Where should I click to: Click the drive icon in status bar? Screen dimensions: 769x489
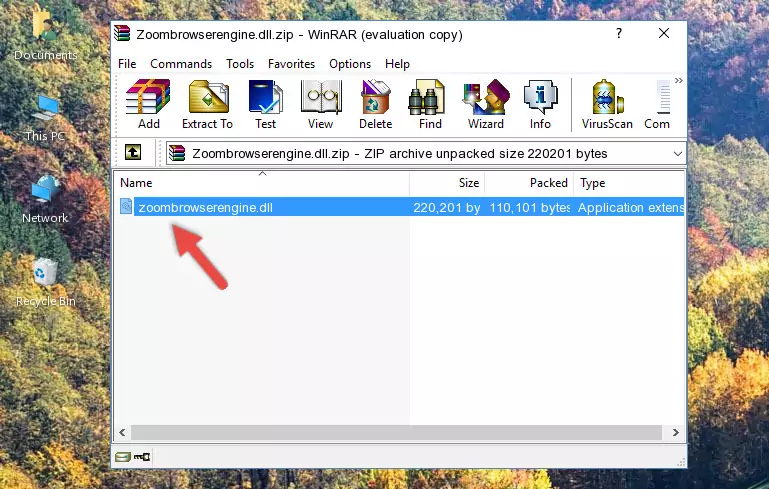click(x=122, y=457)
